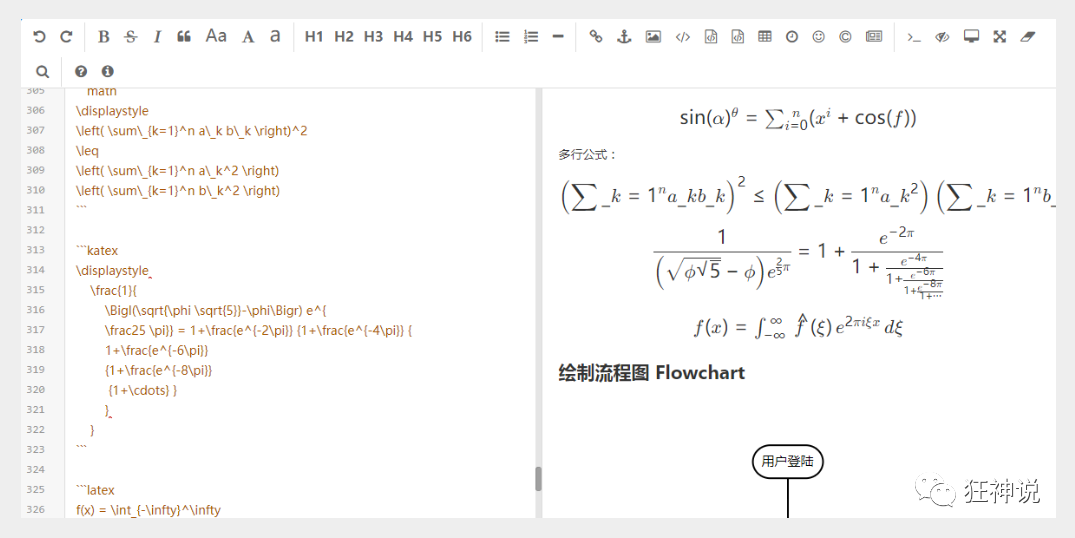Click "f(x) = \int_{-\infty}^\infty" on line 326
This screenshot has height=538, width=1075.
tap(148, 510)
